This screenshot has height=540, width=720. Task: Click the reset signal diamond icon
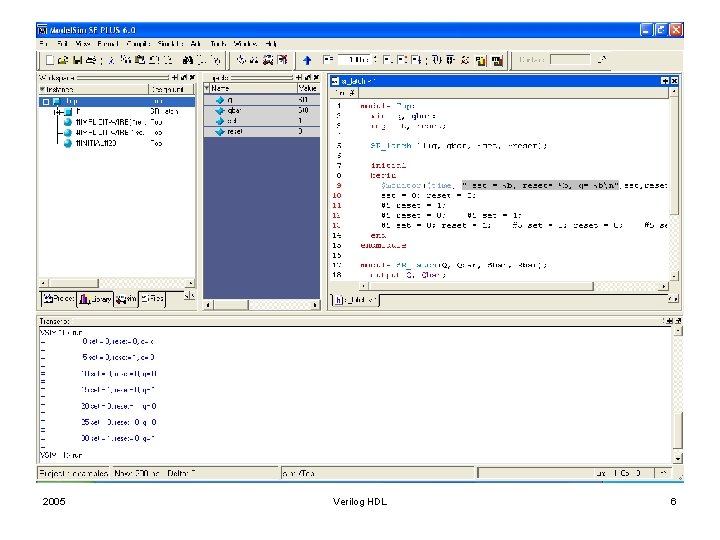coord(219,131)
